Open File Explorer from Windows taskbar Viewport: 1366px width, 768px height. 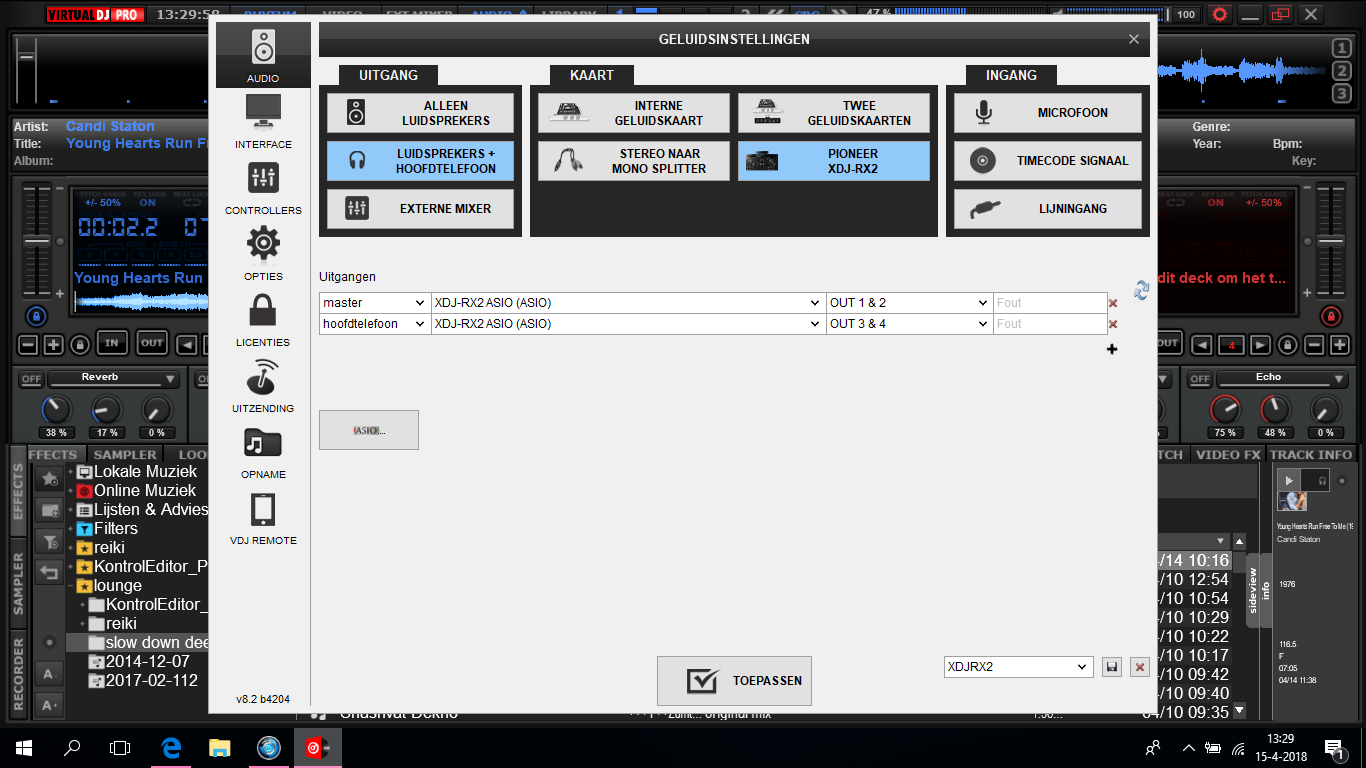coord(219,747)
